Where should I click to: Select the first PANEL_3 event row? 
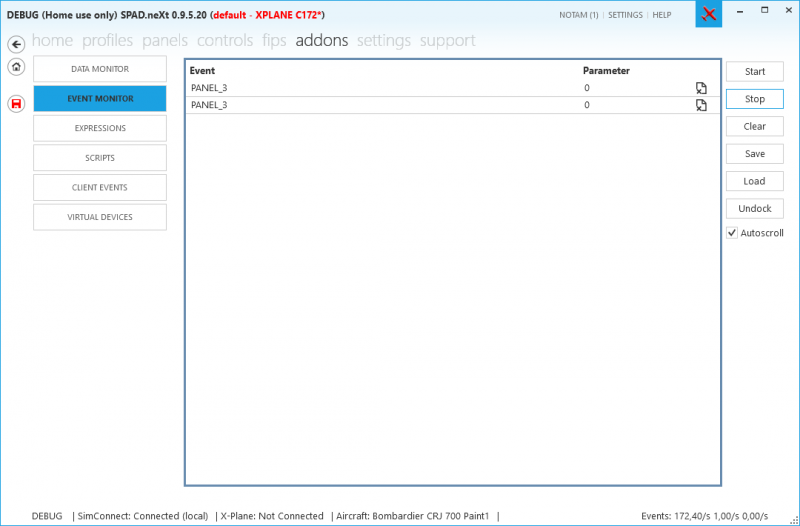453,88
